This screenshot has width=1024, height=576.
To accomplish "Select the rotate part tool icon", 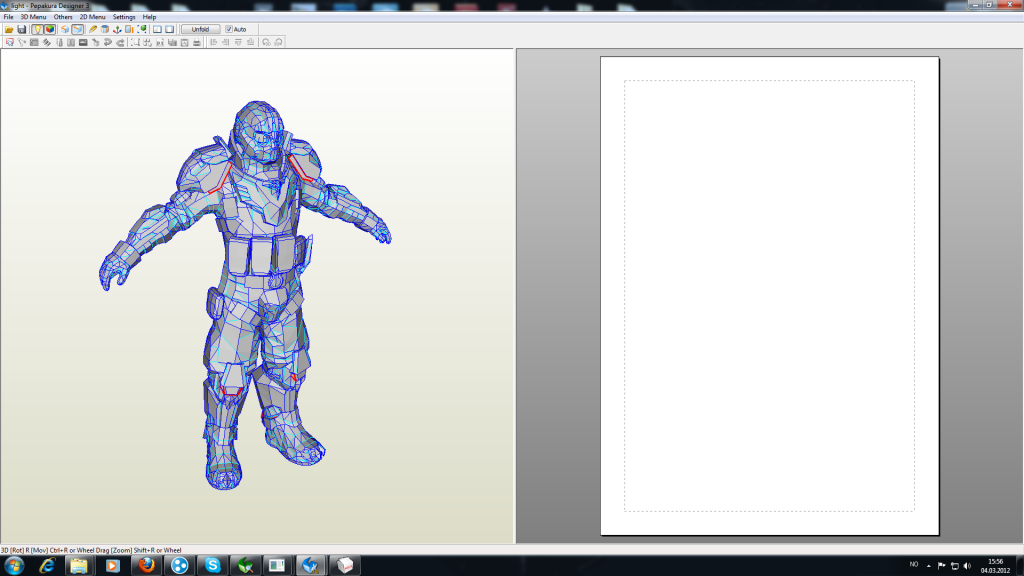I will point(22,42).
